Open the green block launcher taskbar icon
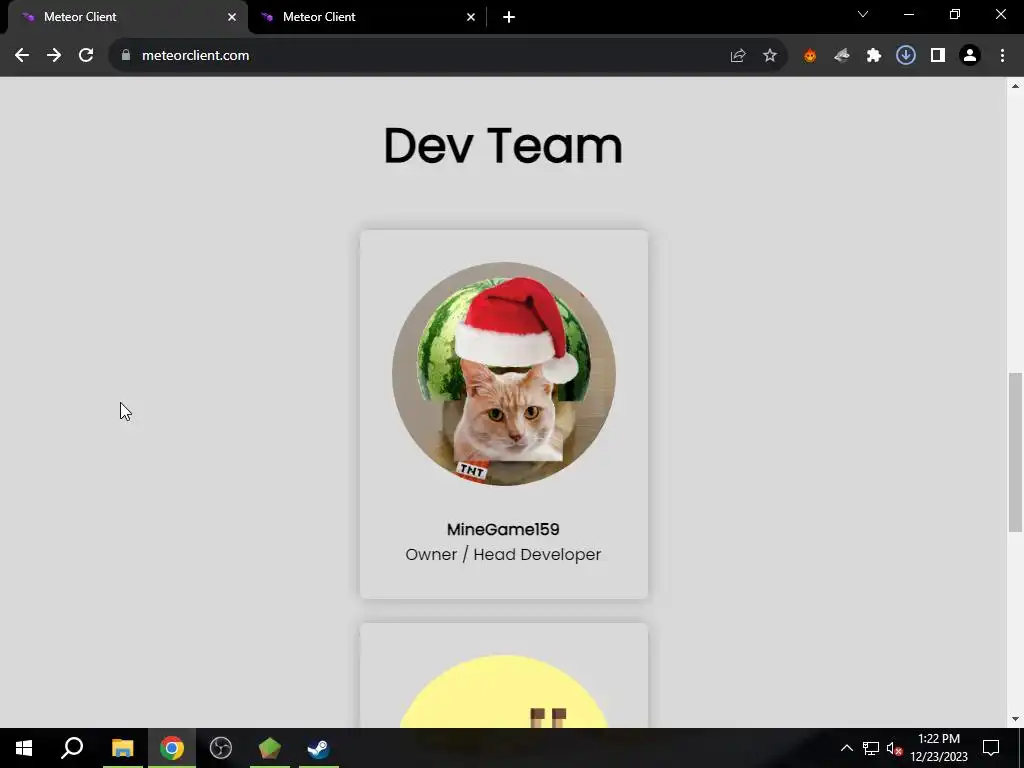 pos(270,748)
